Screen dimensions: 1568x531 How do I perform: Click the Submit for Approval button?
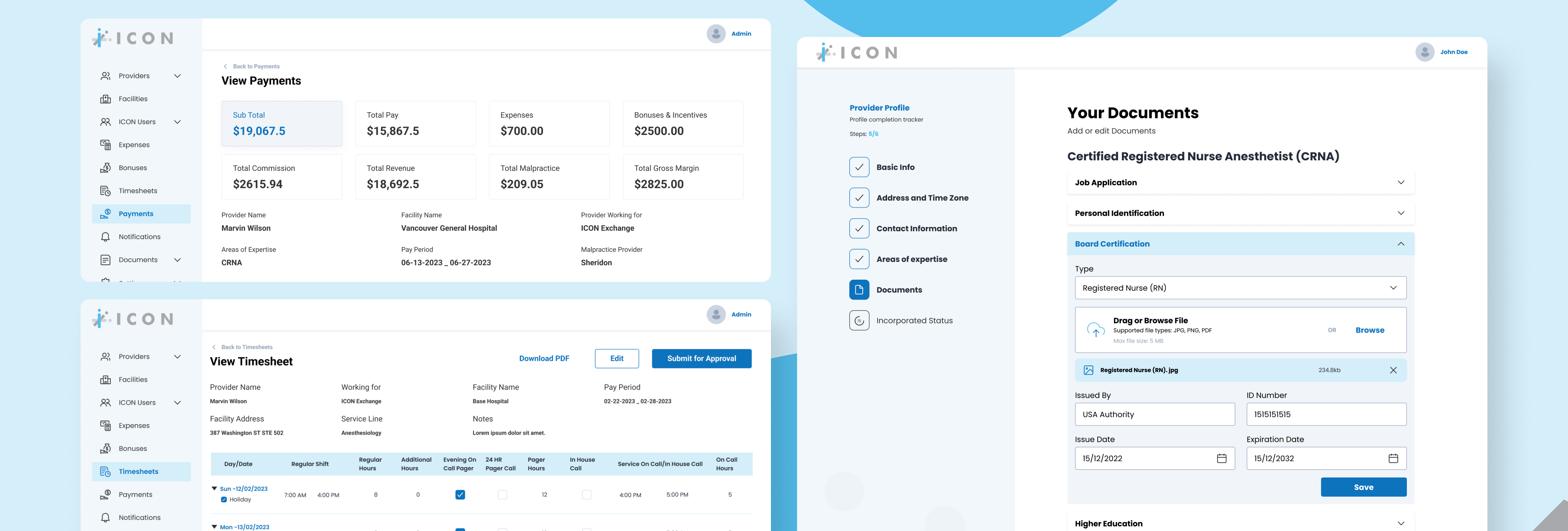point(701,359)
